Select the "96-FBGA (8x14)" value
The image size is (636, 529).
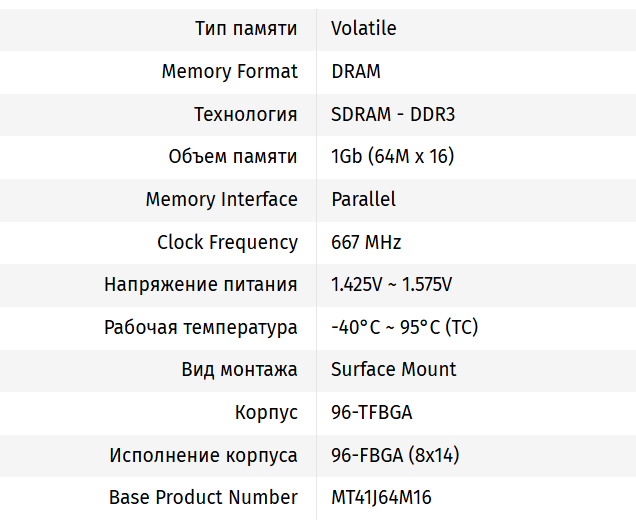(395, 455)
